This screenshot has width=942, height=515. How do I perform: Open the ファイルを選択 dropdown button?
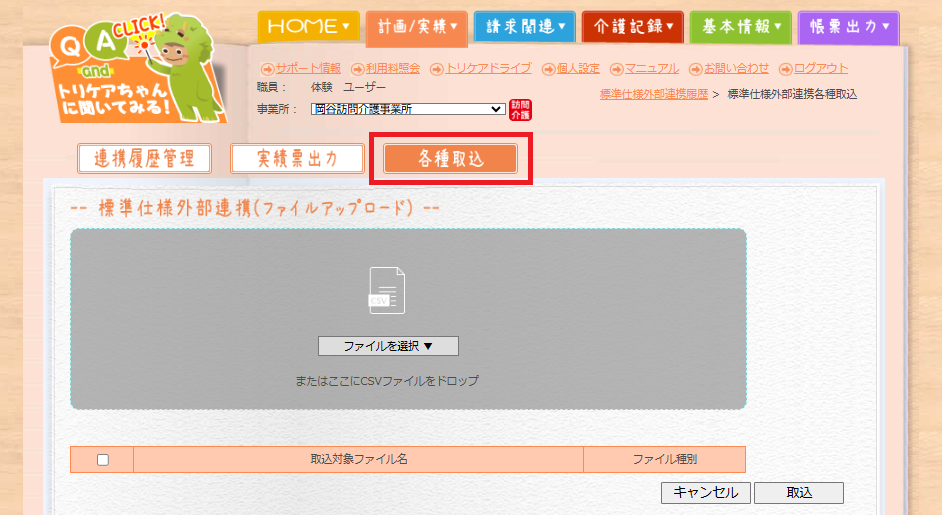tap(388, 346)
